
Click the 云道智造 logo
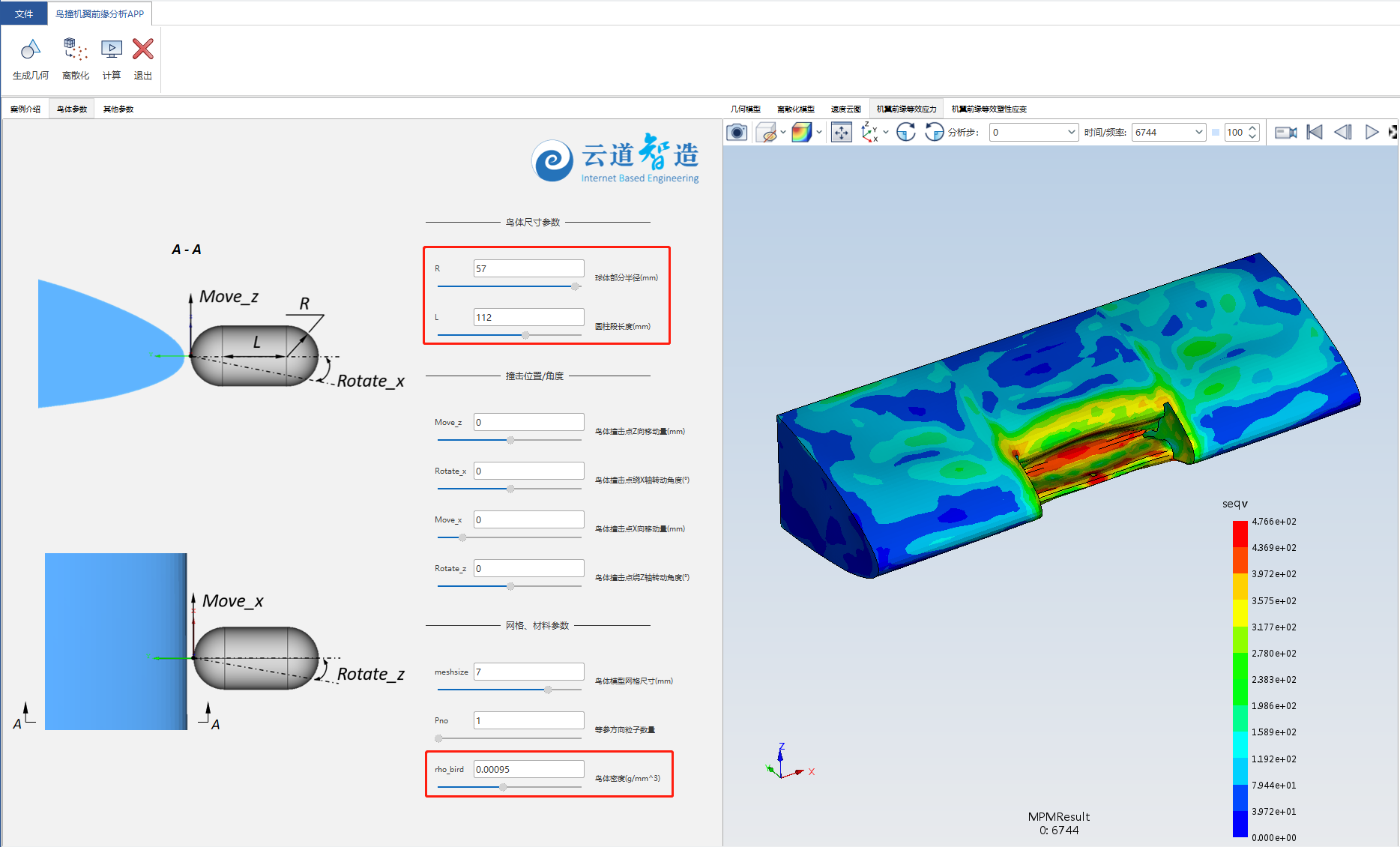pyautogui.click(x=615, y=159)
